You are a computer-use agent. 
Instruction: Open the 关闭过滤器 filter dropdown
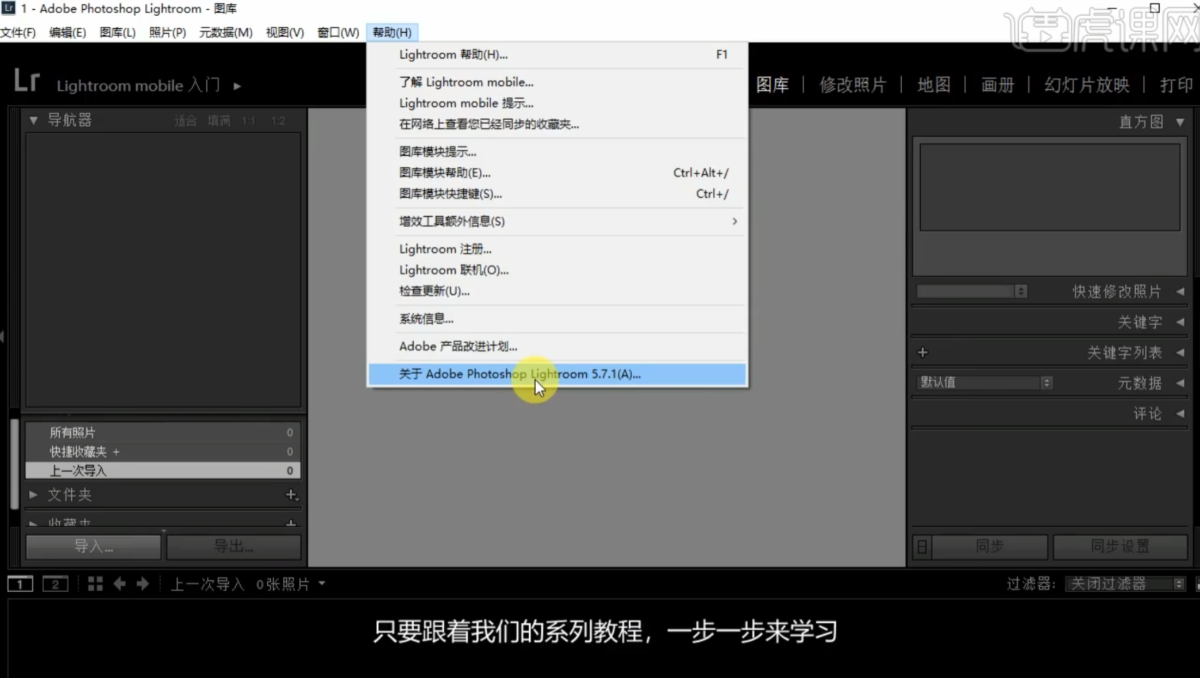pos(1118,584)
